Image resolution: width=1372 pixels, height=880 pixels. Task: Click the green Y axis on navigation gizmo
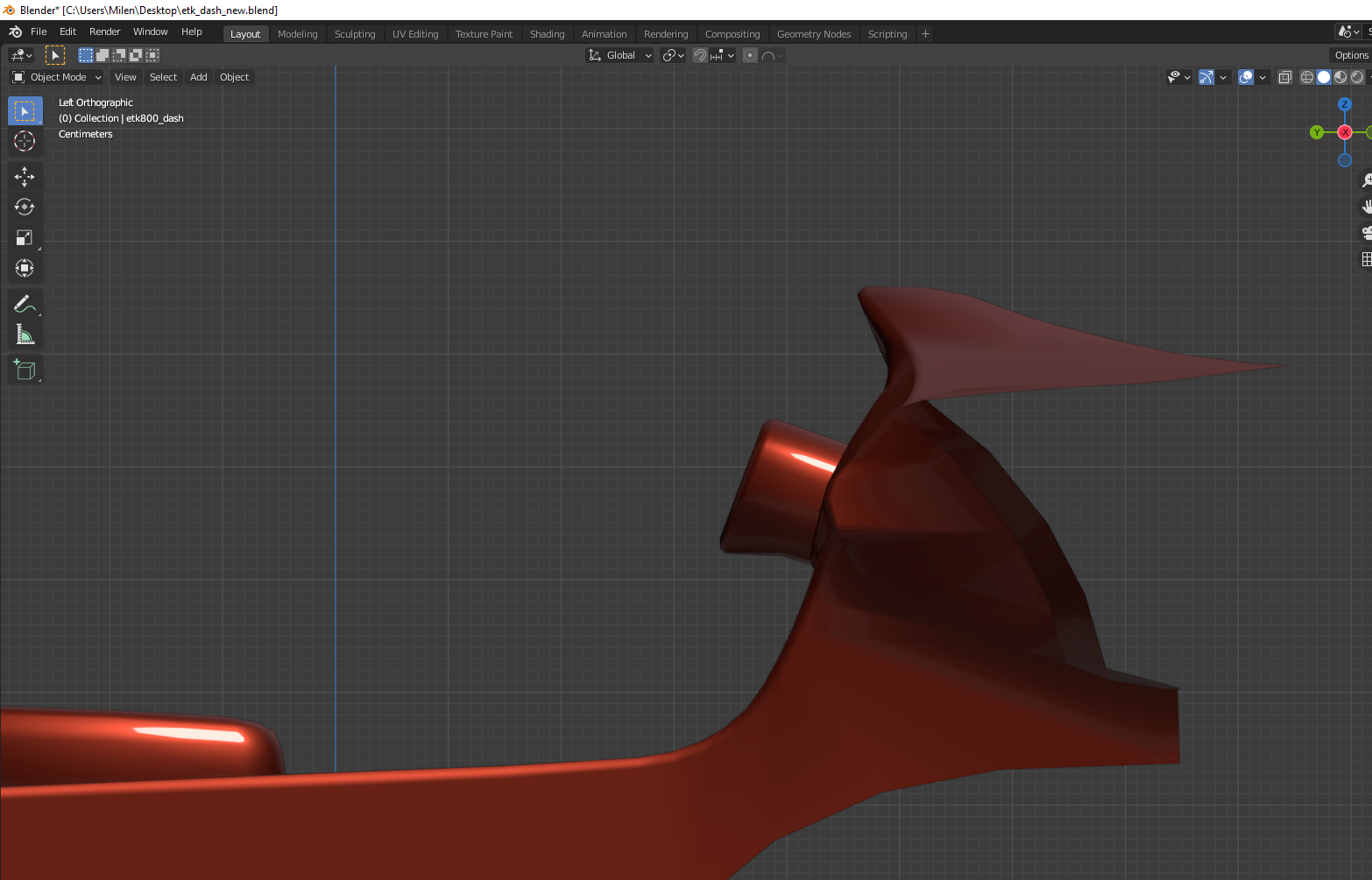pyautogui.click(x=1317, y=132)
